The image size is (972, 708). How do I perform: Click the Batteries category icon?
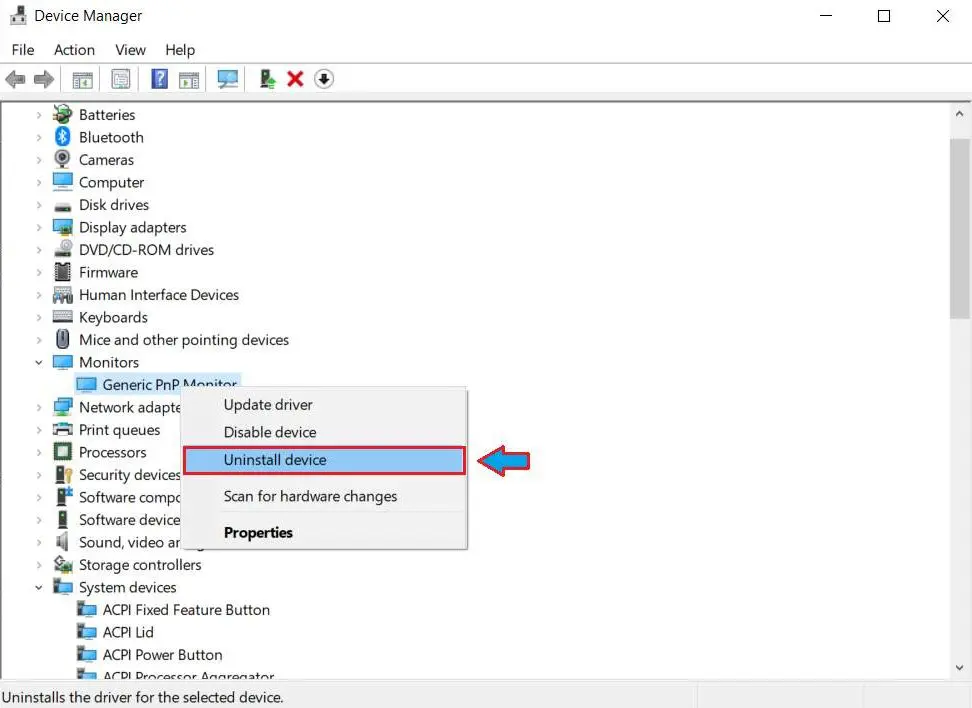coord(63,115)
